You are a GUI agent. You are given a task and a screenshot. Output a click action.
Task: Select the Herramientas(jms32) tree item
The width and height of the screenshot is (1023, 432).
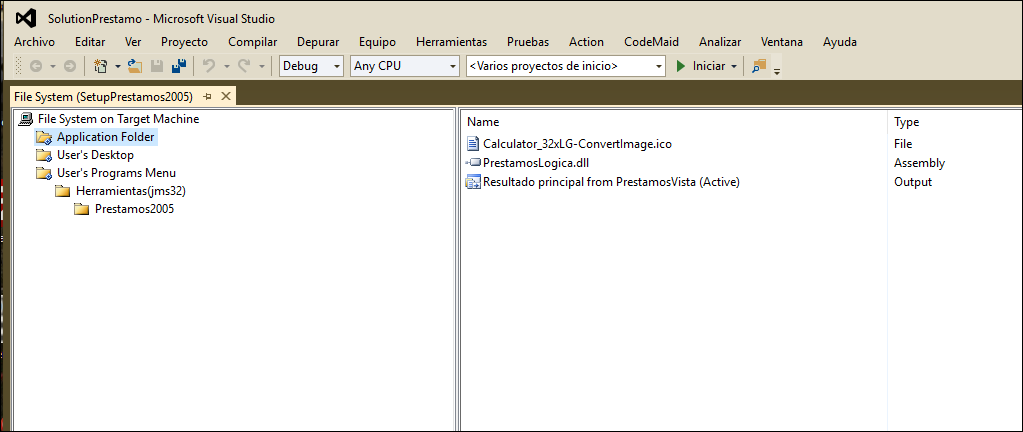pos(132,191)
